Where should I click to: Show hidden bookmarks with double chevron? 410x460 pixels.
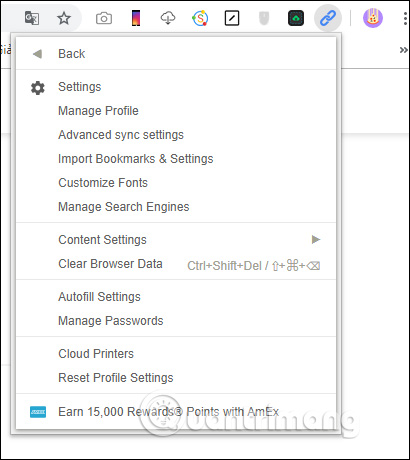404,50
